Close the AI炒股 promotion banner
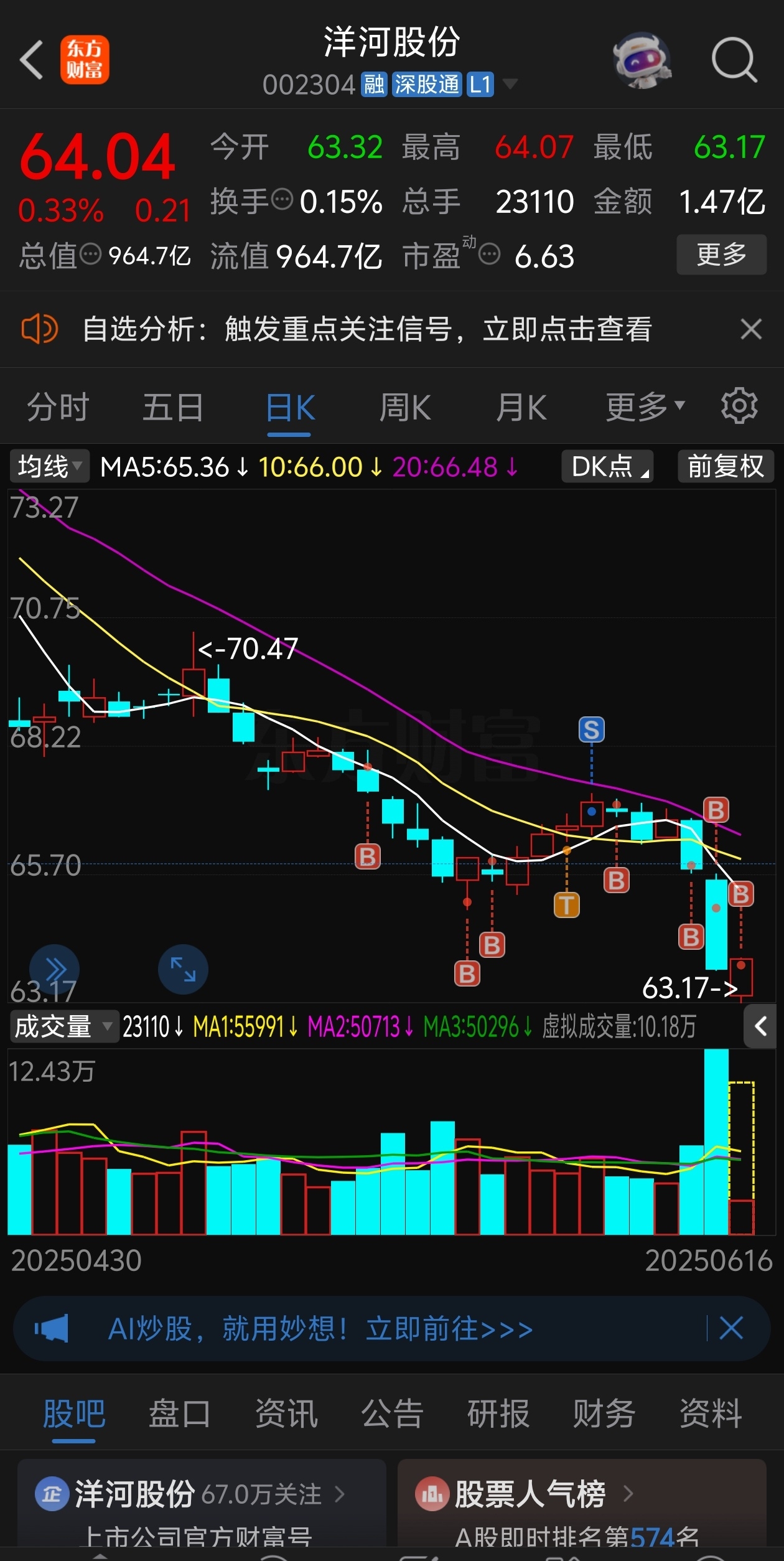This screenshot has height=1561, width=784. (731, 1328)
